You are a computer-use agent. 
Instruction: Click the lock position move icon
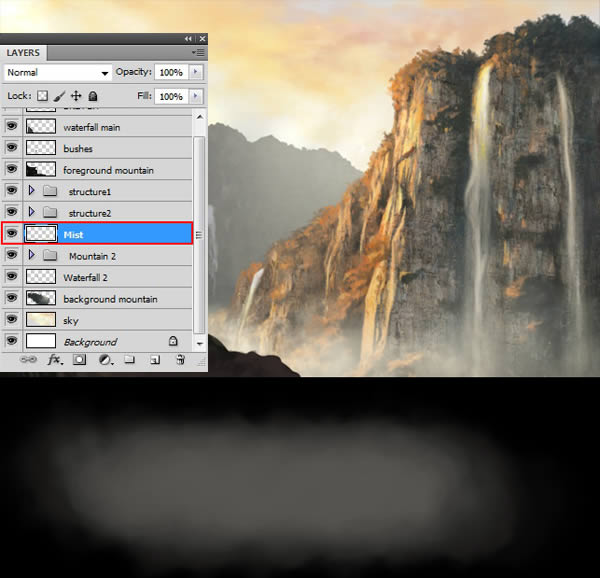point(76,96)
